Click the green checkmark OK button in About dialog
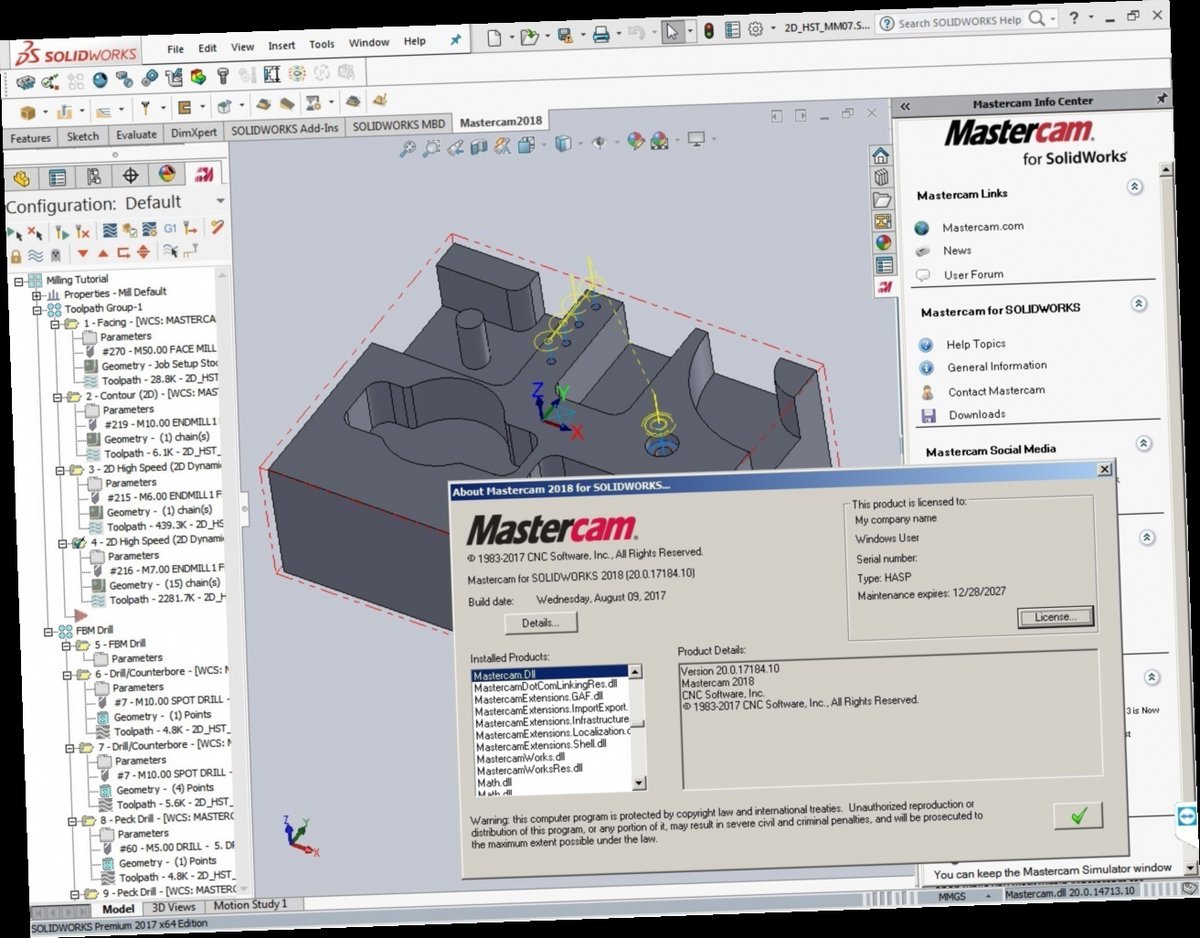The height and width of the screenshot is (938, 1200). click(x=1077, y=816)
